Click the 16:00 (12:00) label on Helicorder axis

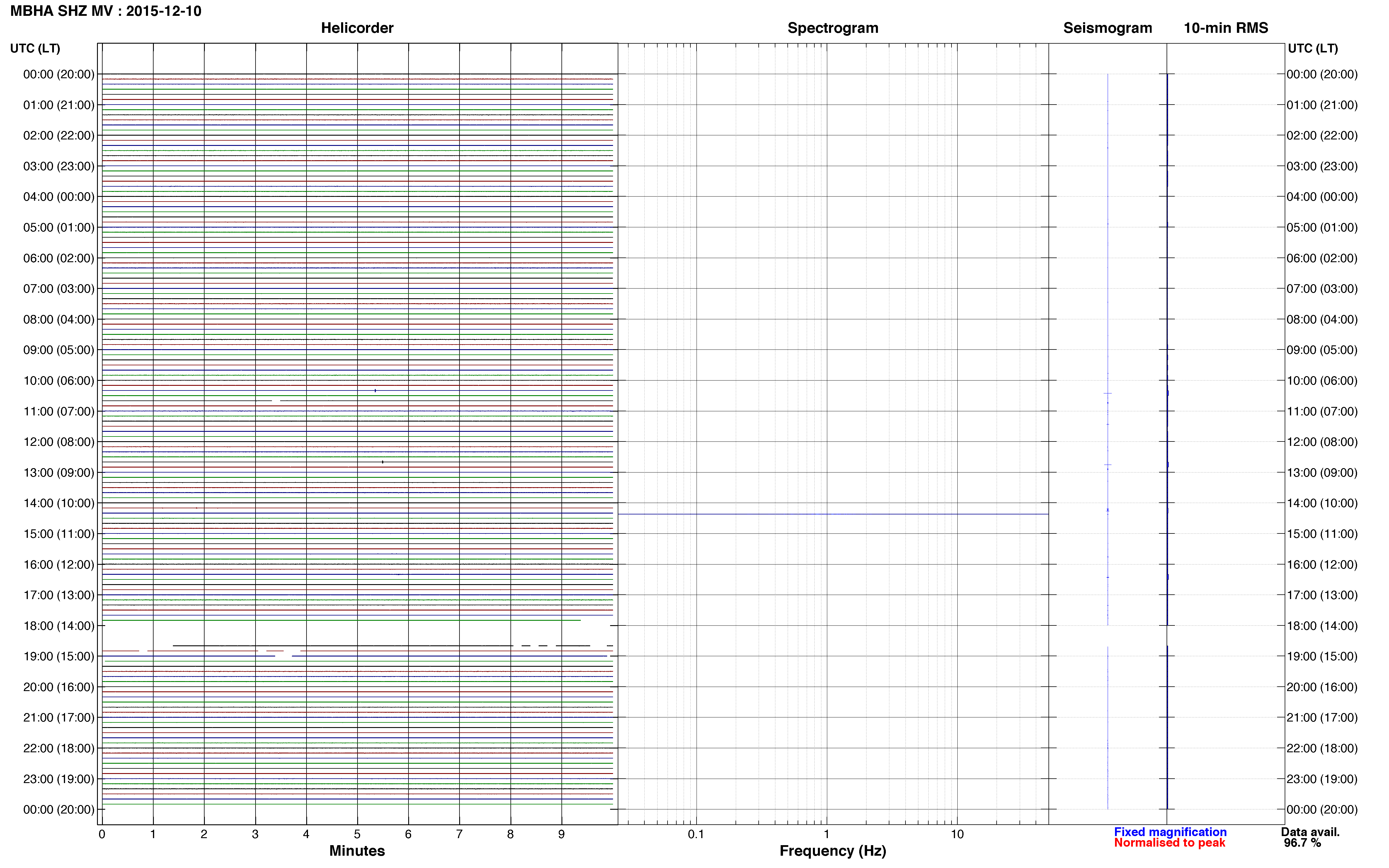click(x=59, y=564)
